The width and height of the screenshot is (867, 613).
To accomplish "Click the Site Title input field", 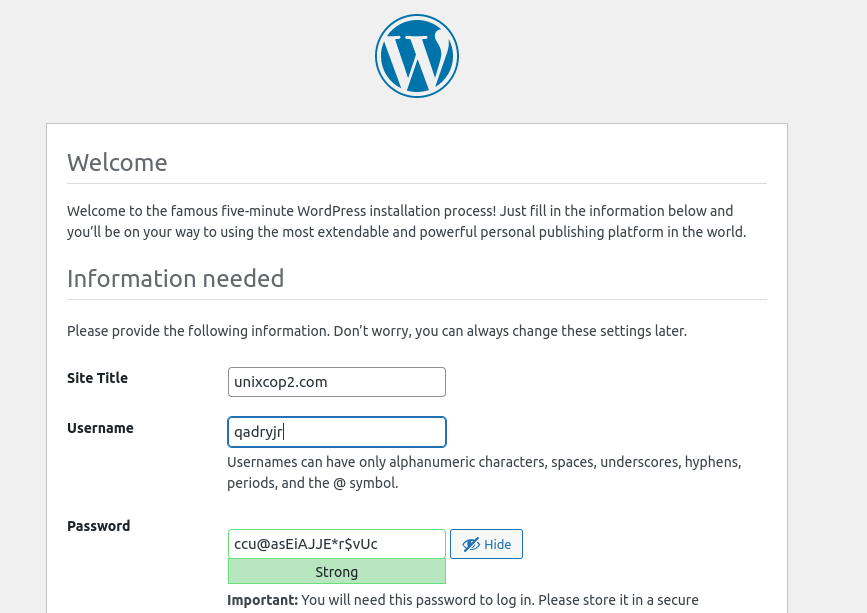I will click(x=337, y=382).
